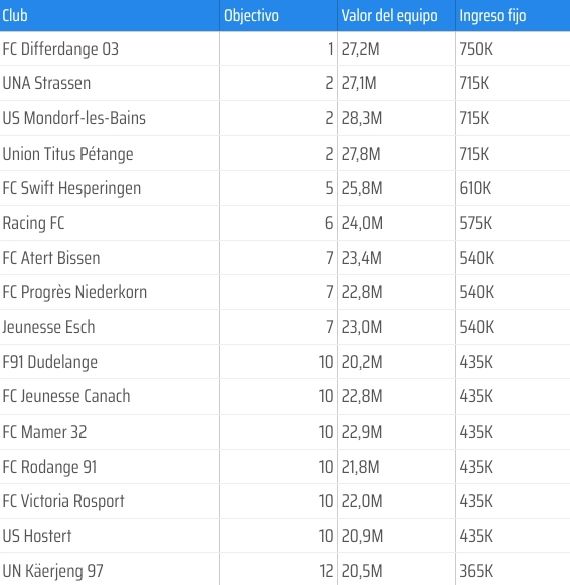Viewport: 570px width, 585px height.
Task: Click on Union Titus Pétange
Action: [x=68, y=154]
